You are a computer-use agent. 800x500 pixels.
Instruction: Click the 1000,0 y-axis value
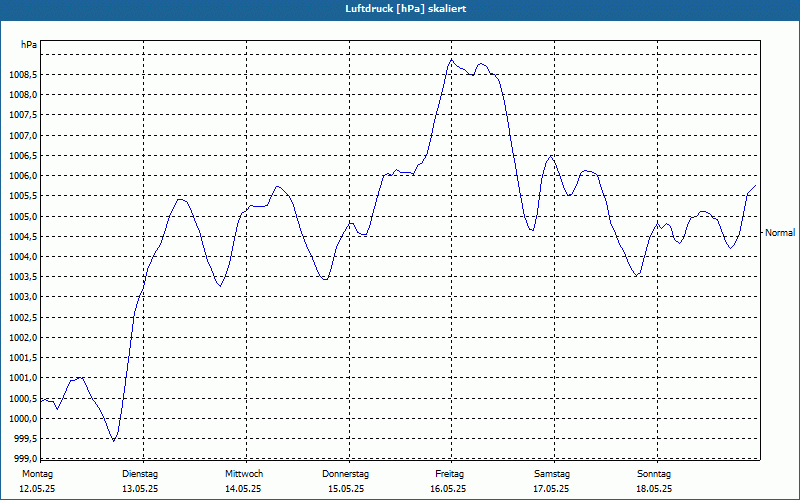[x=23, y=419]
